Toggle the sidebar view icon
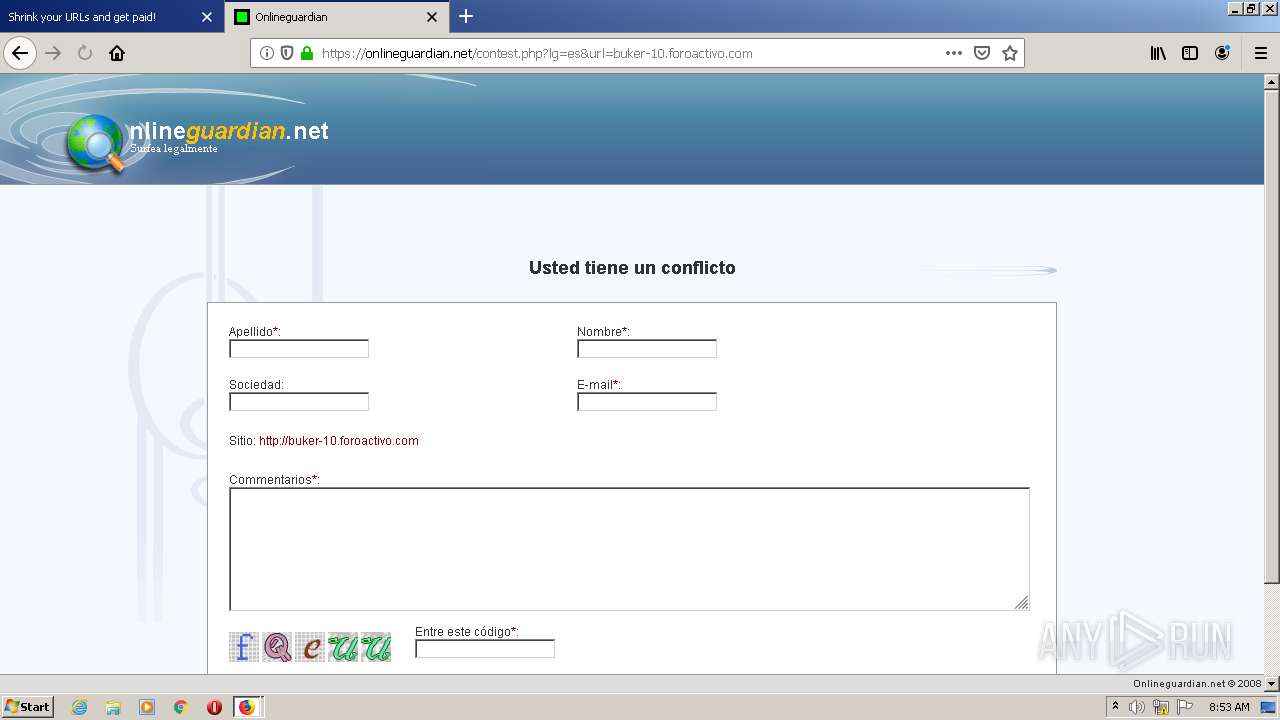The width and height of the screenshot is (1280, 720). point(1190,53)
